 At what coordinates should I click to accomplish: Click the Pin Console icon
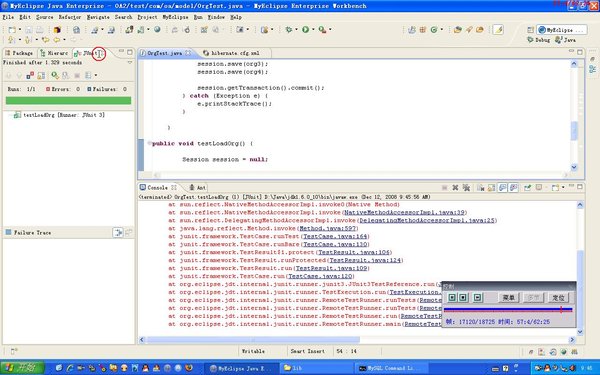click(x=528, y=188)
